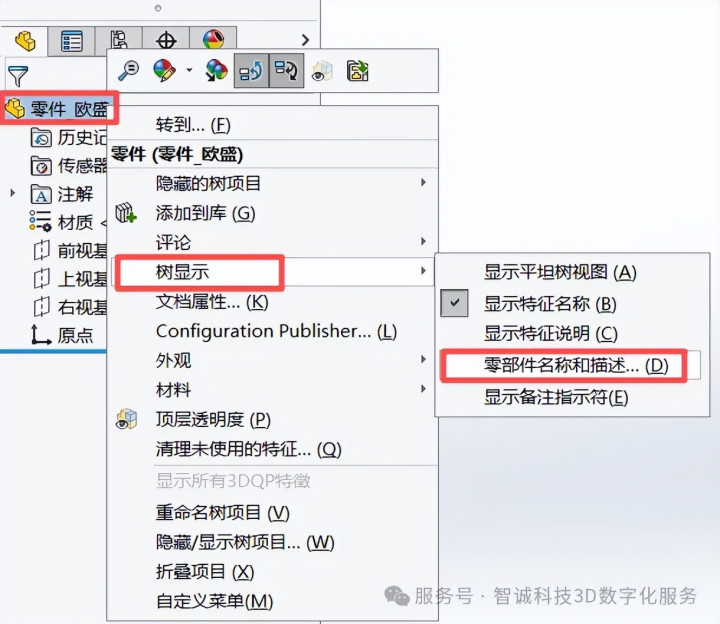Click the eye transparency icon in toolbar
The height and width of the screenshot is (624, 720).
coord(322,71)
